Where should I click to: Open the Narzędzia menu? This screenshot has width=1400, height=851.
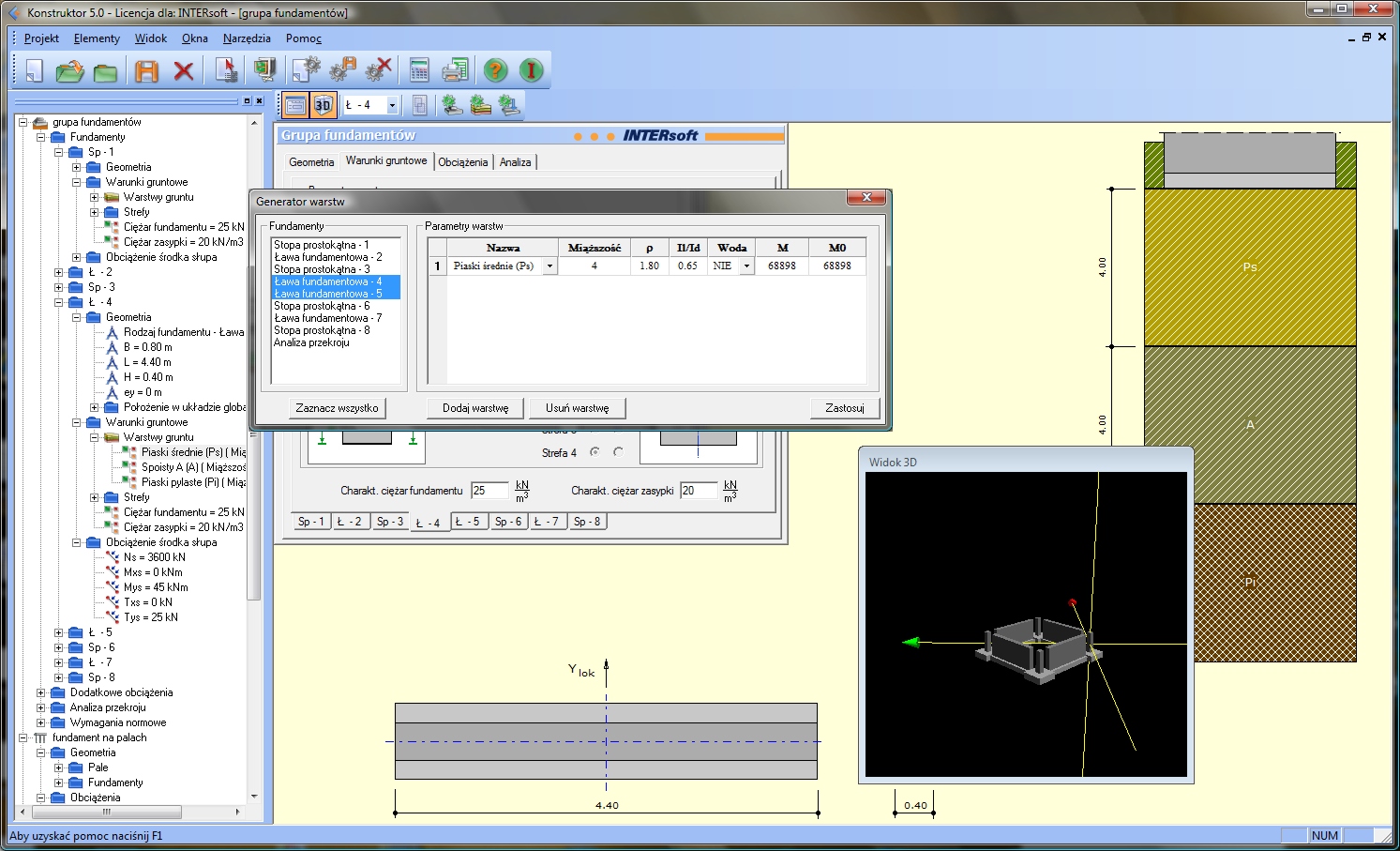(247, 38)
